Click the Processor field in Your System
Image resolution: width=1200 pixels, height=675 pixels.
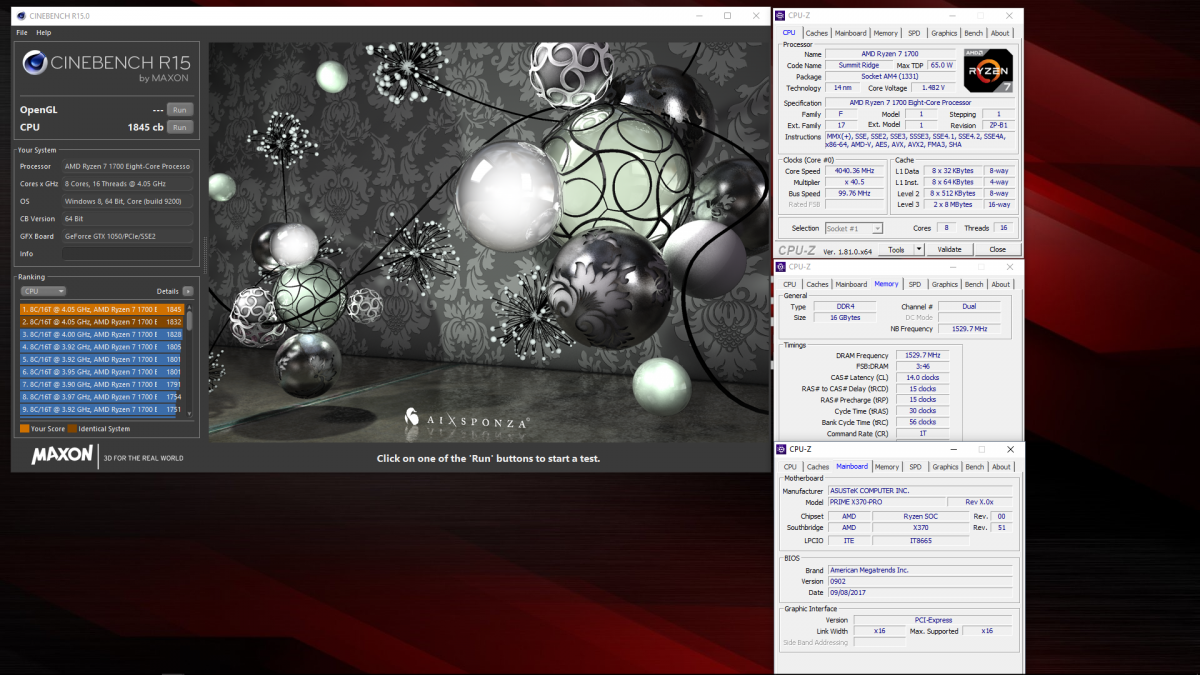tap(127, 166)
